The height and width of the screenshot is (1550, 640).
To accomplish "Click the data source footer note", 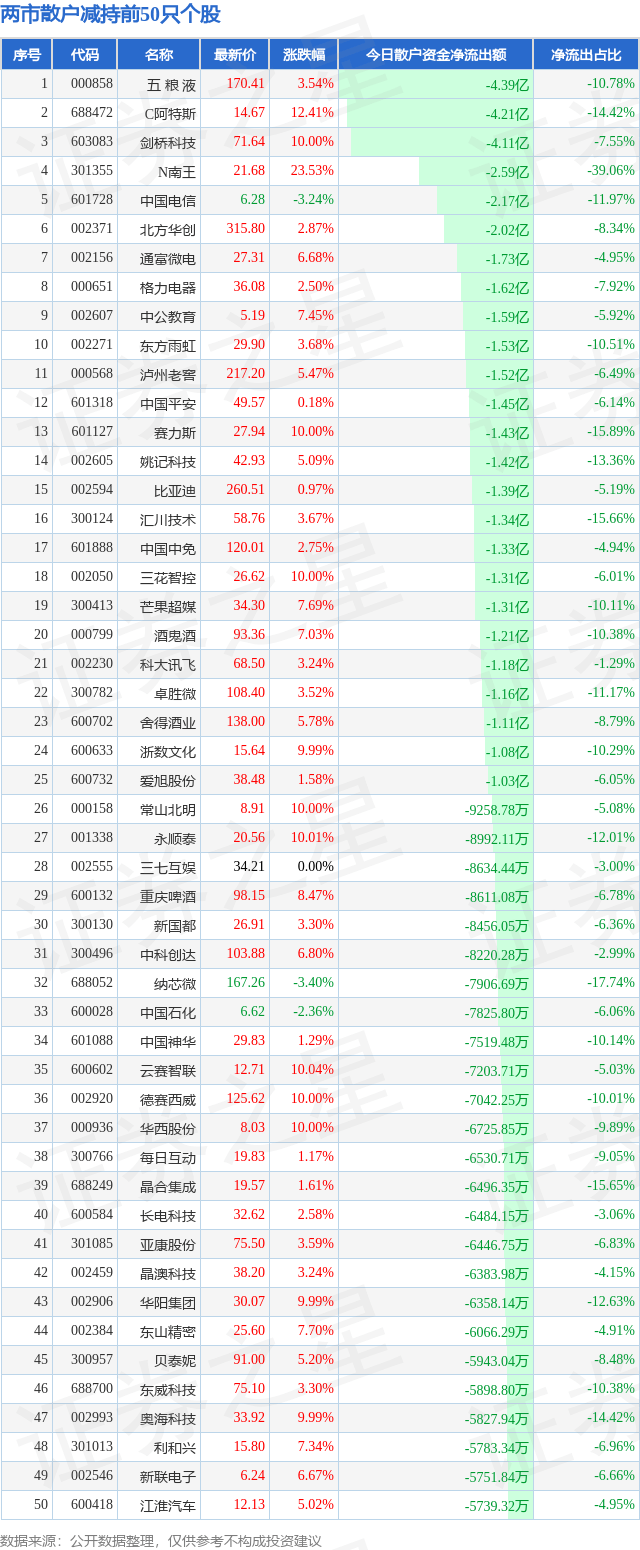I will 161,1539.
